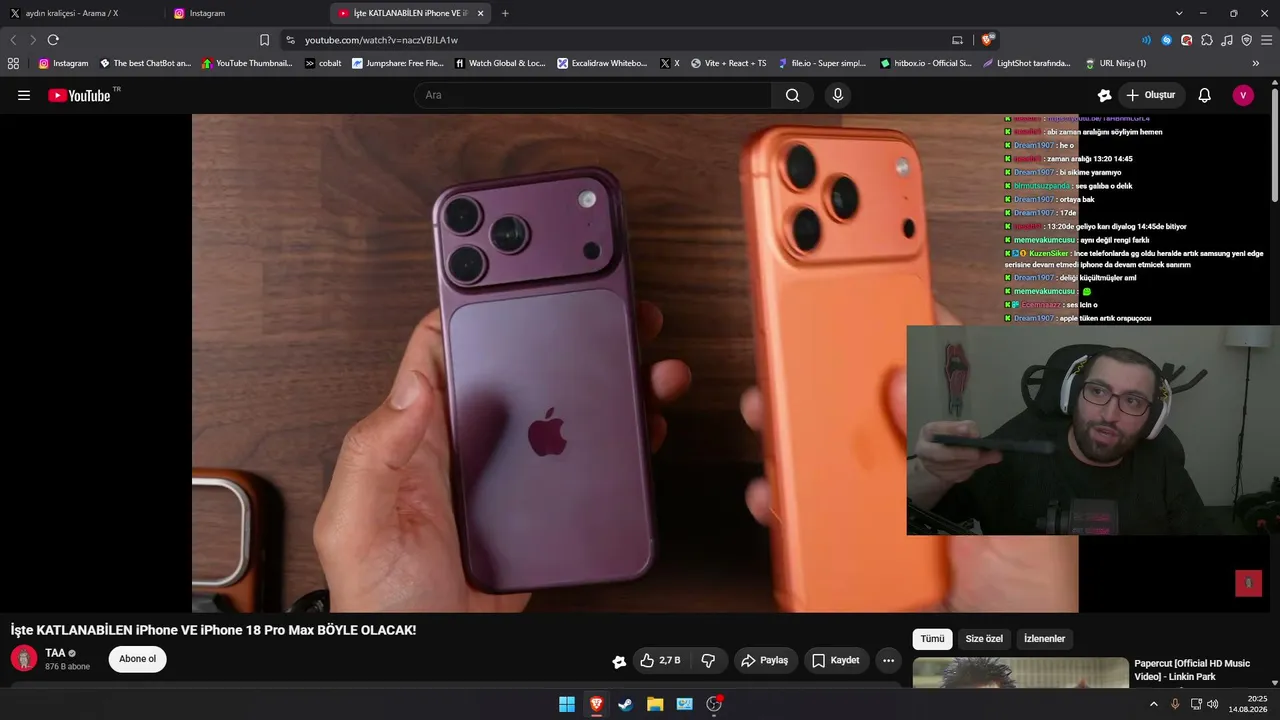Open the extensions puzzle icon
1280x720 pixels.
click(x=1207, y=40)
